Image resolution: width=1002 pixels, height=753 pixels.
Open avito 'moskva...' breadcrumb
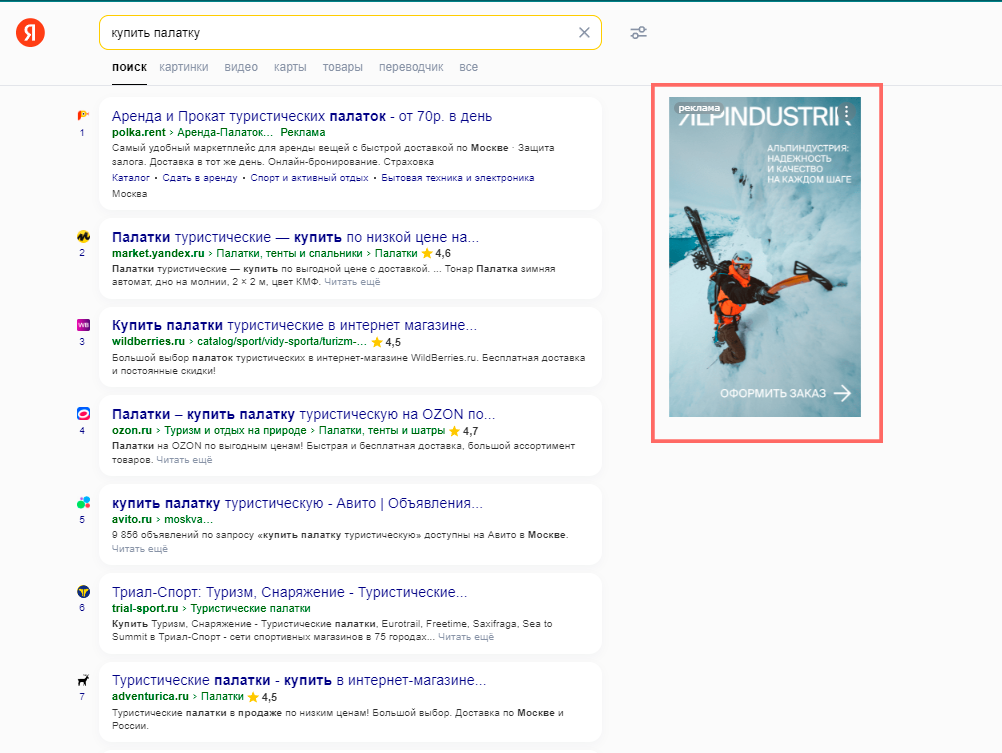point(189,519)
